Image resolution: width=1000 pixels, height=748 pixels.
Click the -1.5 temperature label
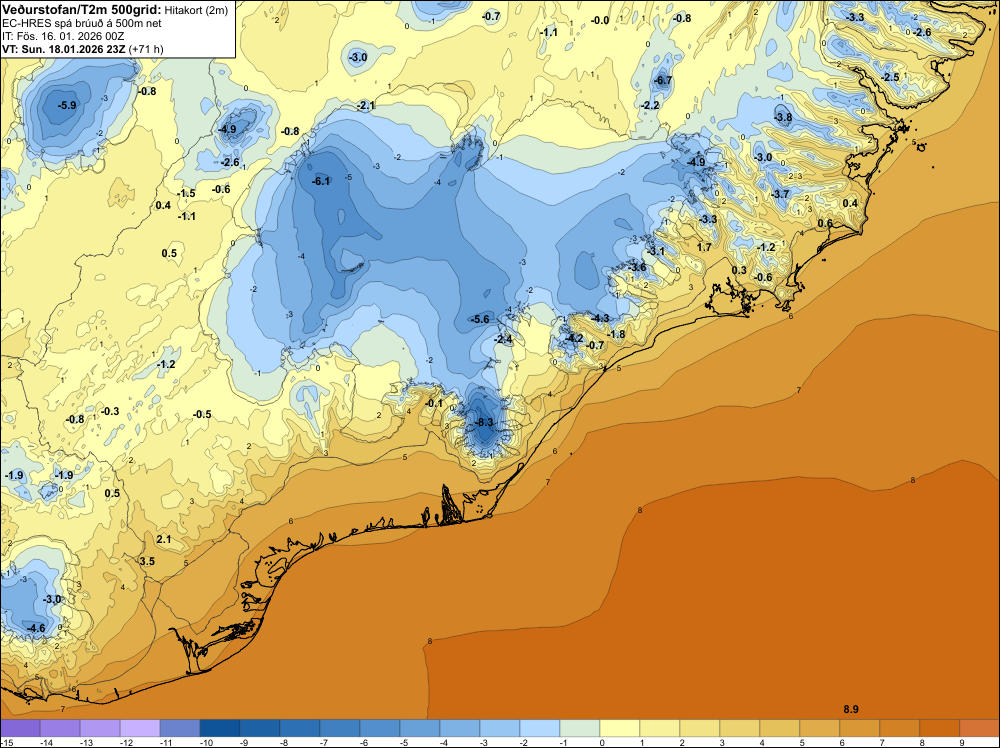click(186, 193)
